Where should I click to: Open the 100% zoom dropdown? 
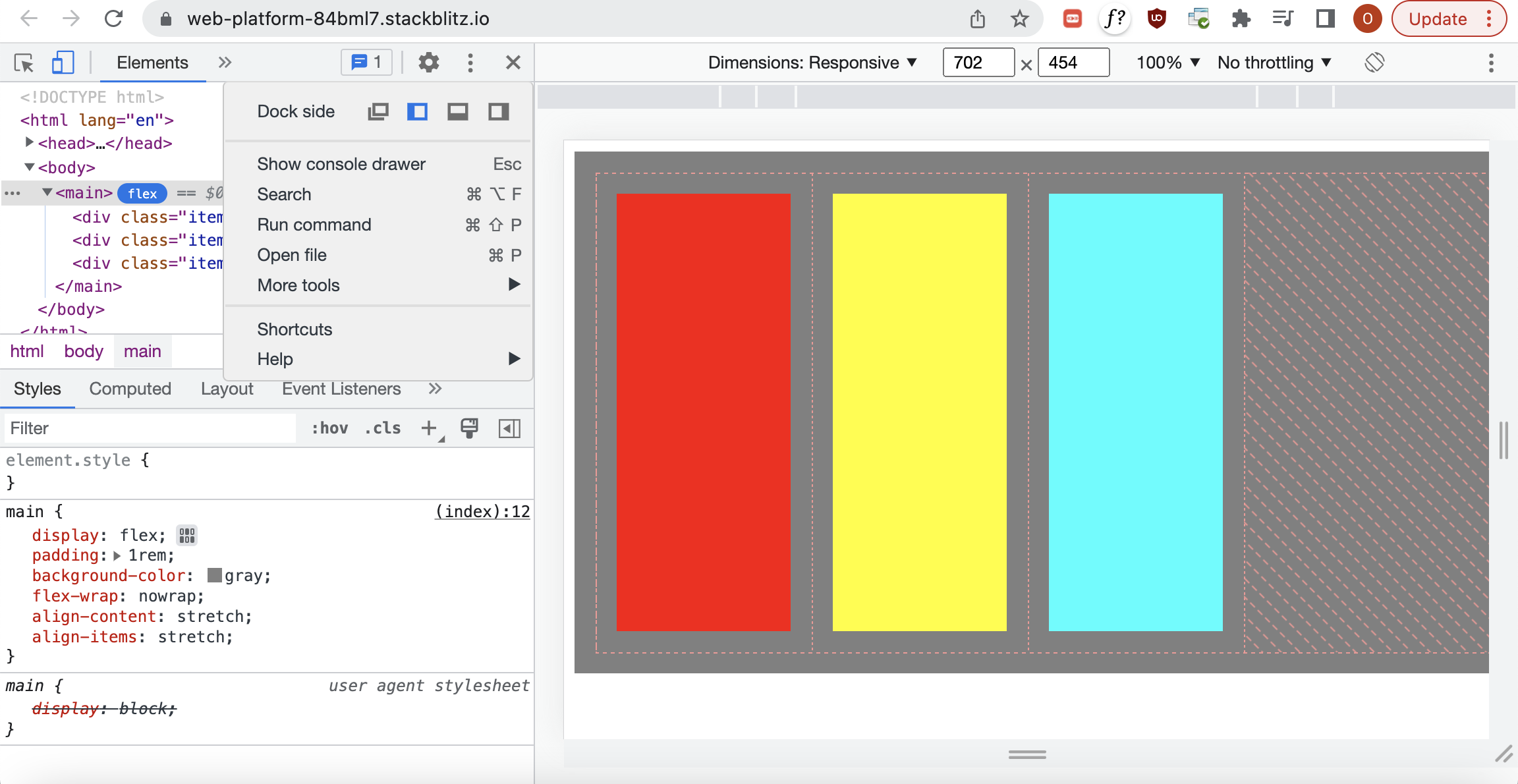[1168, 63]
